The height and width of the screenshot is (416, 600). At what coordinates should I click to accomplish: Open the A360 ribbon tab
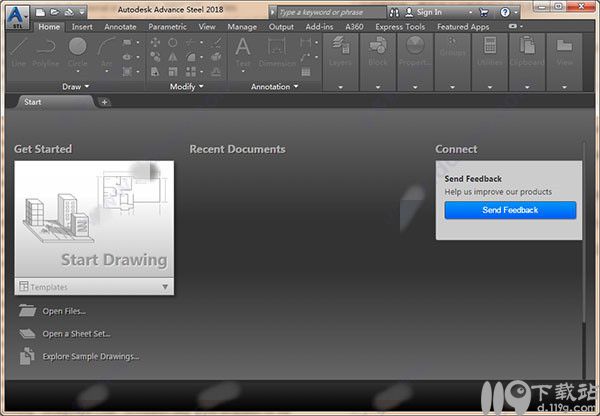point(354,27)
